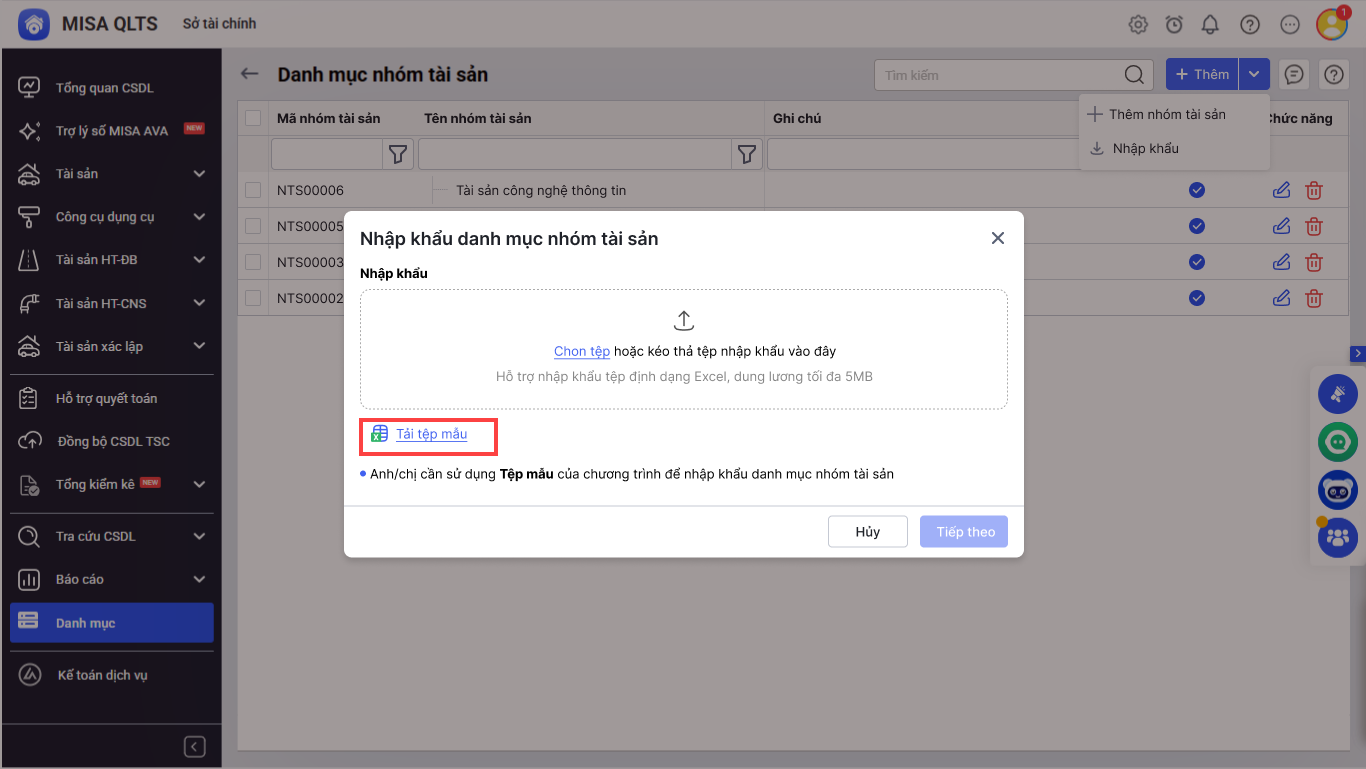Check the box for row NTS00006
The image size is (1366, 769).
tap(253, 190)
